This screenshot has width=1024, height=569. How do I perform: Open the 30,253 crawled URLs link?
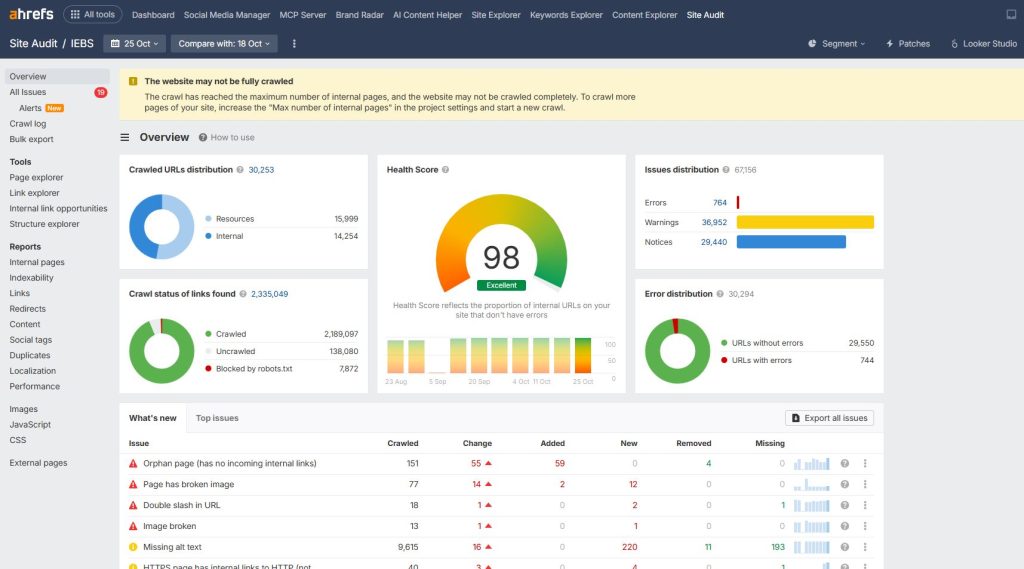pyautogui.click(x=261, y=170)
